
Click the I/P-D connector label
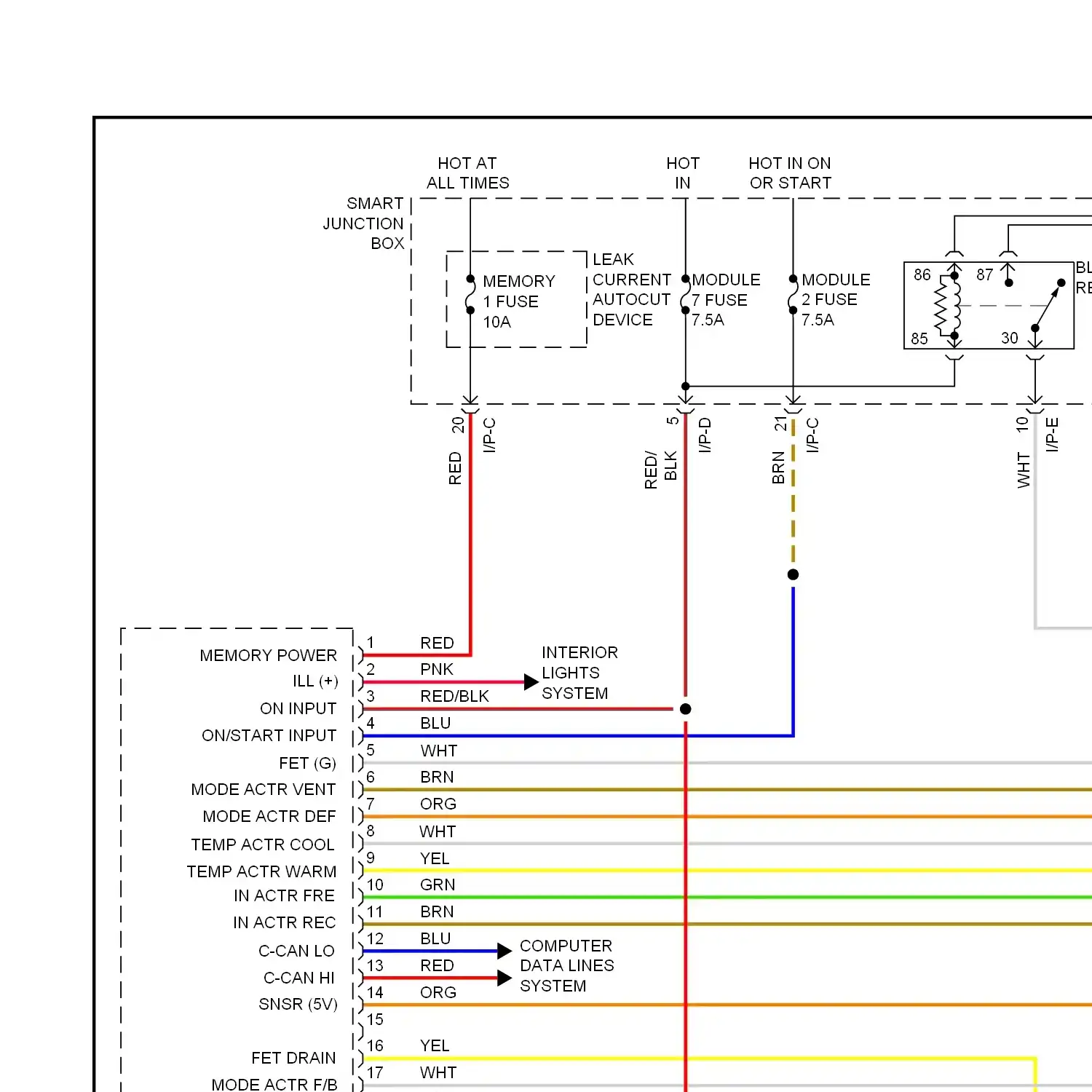click(x=705, y=435)
